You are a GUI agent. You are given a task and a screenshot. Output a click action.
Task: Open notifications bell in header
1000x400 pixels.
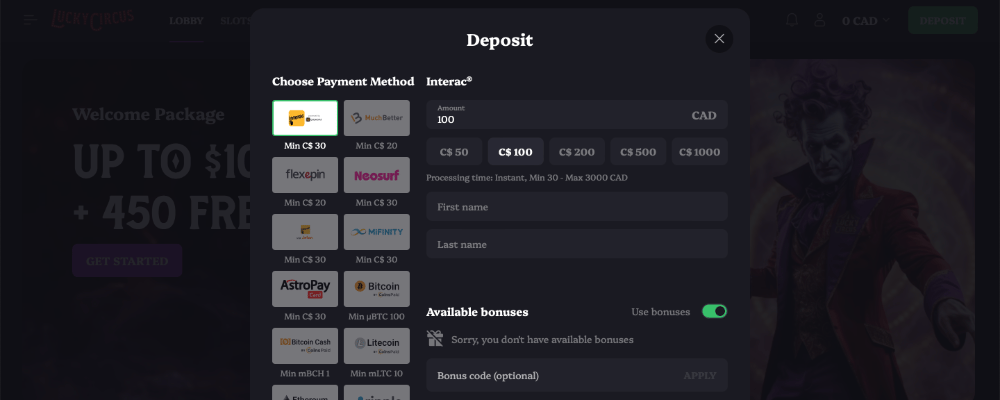coord(791,20)
